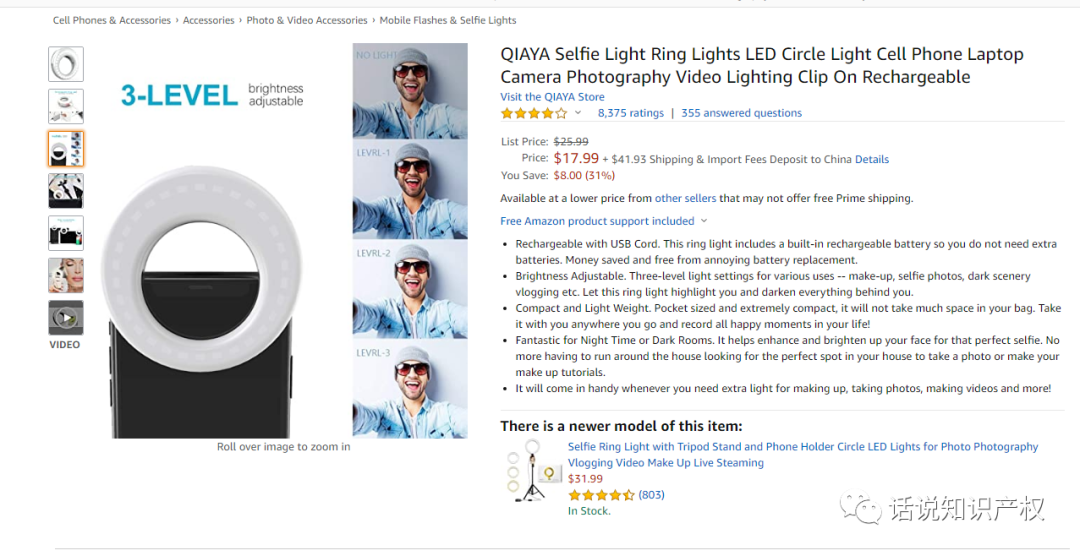Viewport: 1080px width, 556px height.
Task: Open Mobile Flashes & Selfie Lights breadcrumb
Action: click(x=448, y=20)
